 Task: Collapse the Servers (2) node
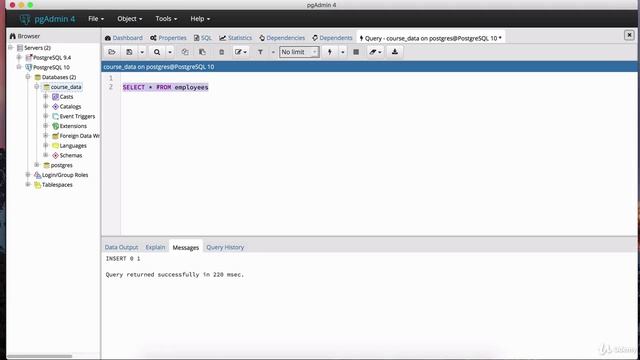pyautogui.click(x=11, y=48)
